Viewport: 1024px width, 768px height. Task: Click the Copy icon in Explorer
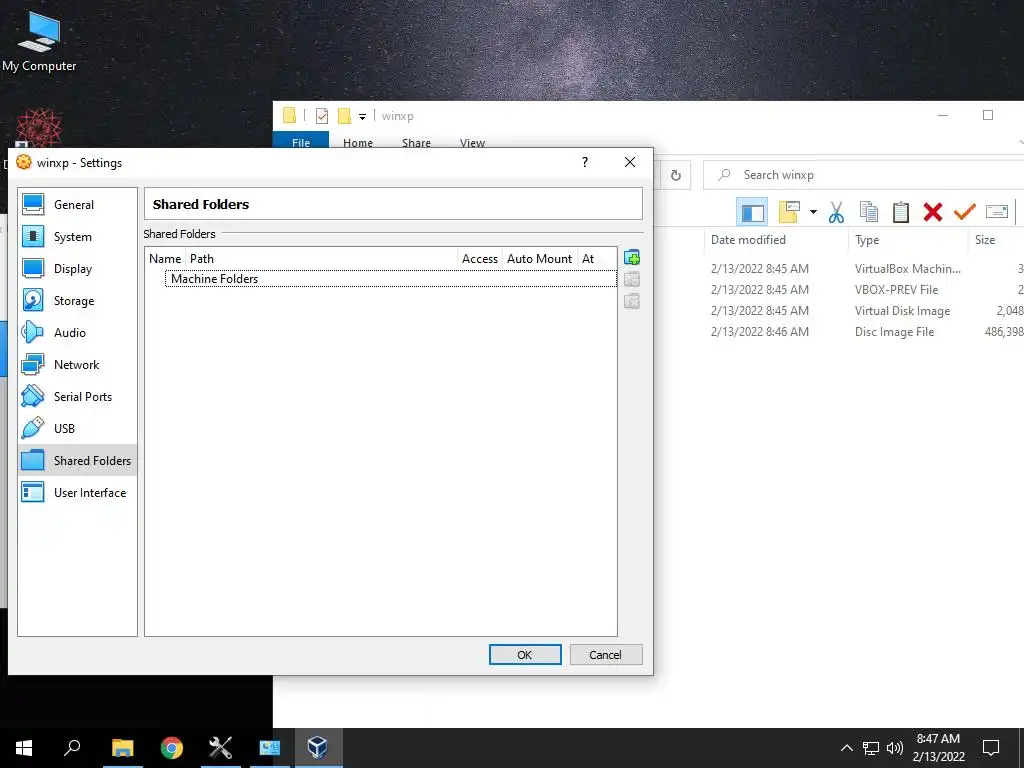click(x=869, y=212)
